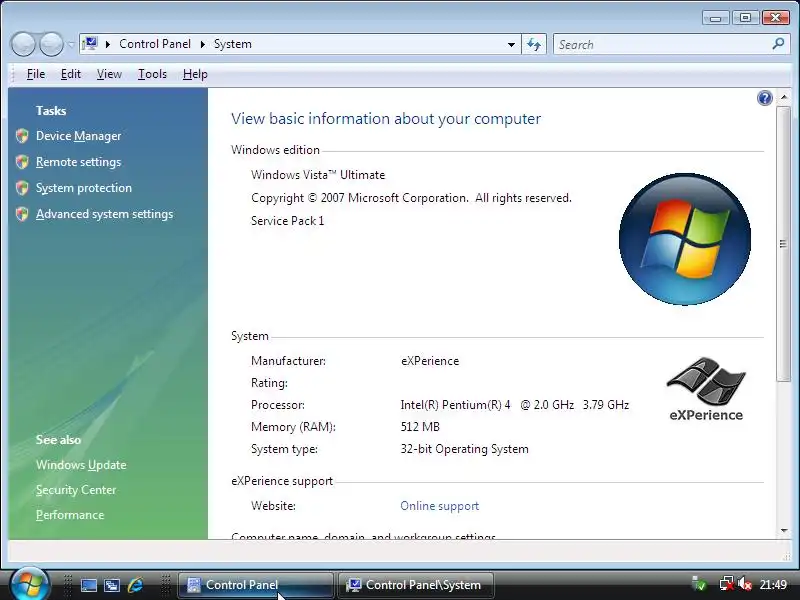This screenshot has width=800, height=600.
Task: Select the eXPerience manufacturer value
Action: click(x=430, y=361)
